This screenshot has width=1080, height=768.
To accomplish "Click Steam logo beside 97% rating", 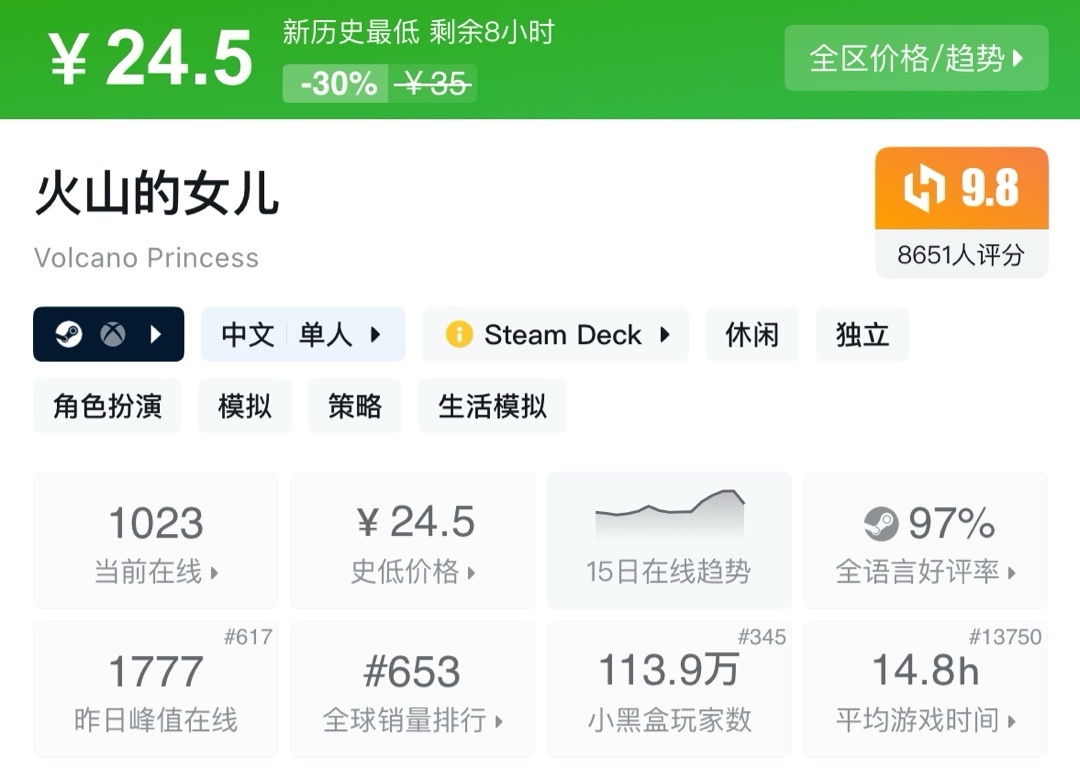I will (881, 523).
